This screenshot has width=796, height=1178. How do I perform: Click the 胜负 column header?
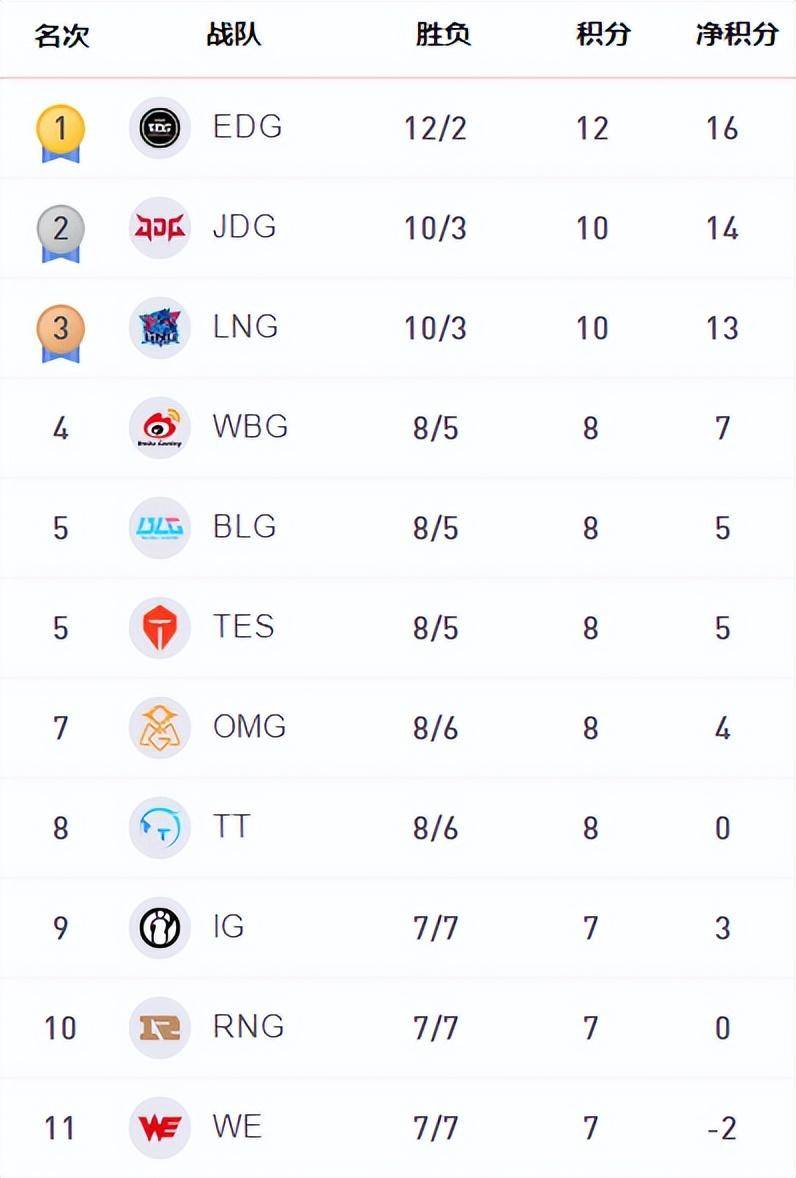443,35
